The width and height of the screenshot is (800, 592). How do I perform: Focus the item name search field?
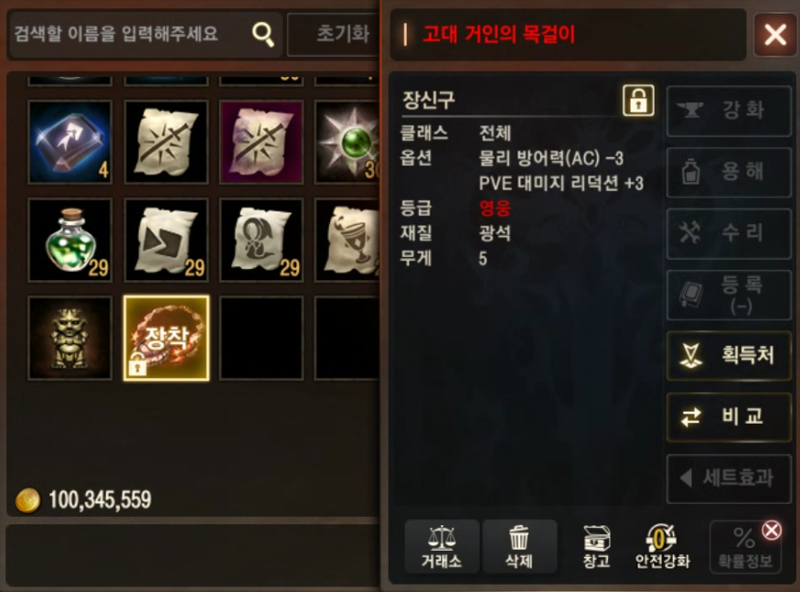pos(145,34)
